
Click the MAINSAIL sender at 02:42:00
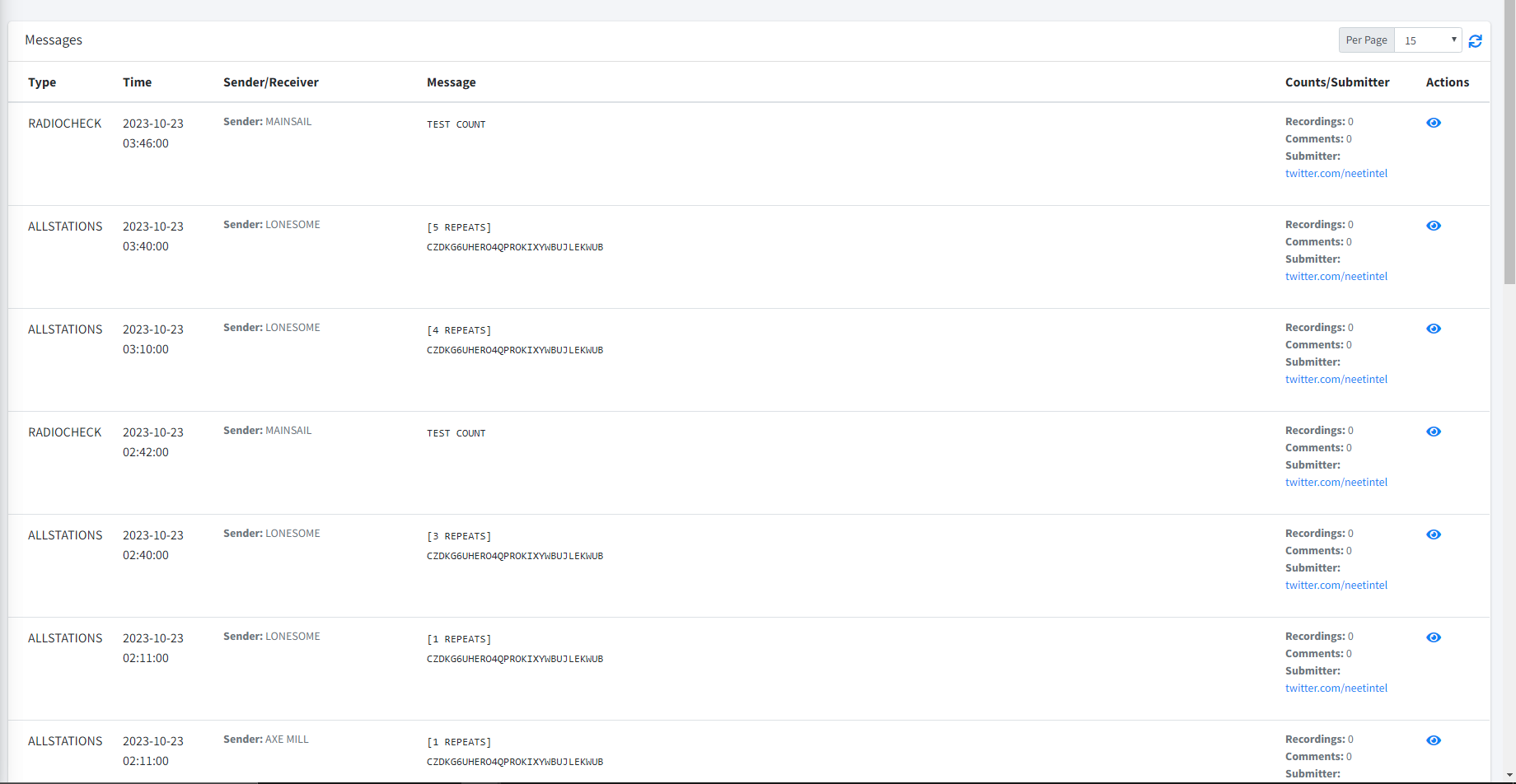click(288, 431)
